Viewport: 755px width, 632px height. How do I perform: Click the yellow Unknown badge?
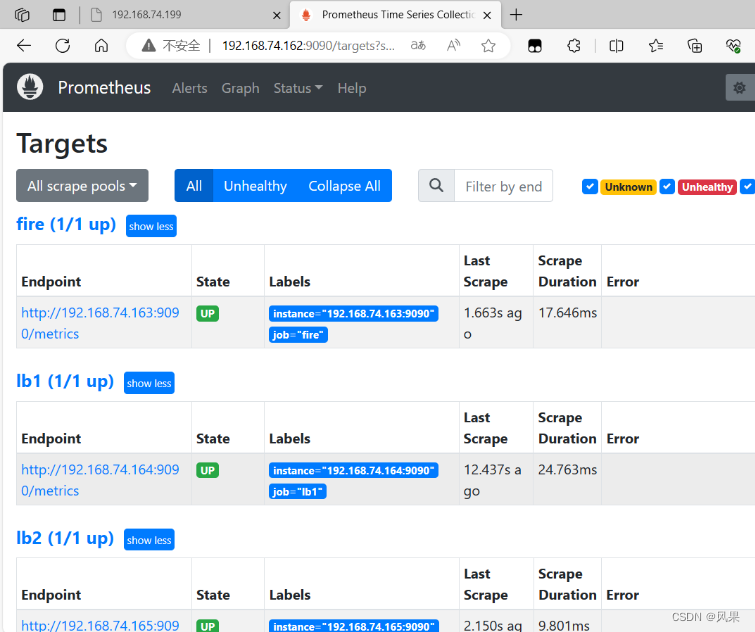pos(628,187)
